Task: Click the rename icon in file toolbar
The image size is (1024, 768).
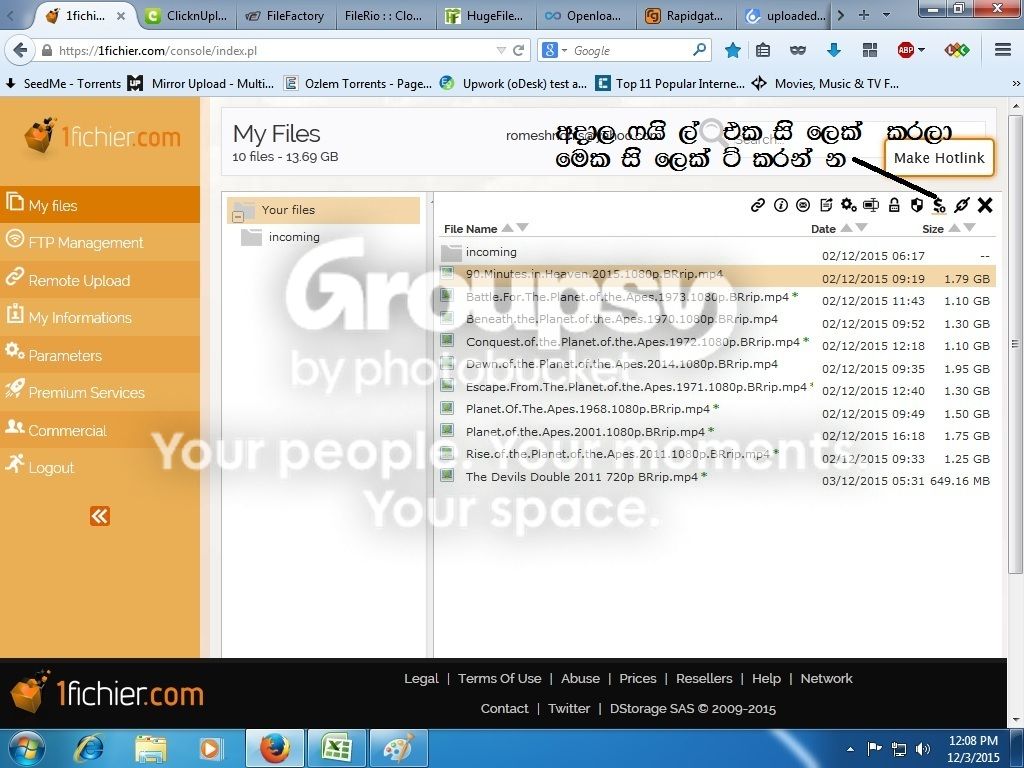Action: pyautogui.click(x=871, y=205)
